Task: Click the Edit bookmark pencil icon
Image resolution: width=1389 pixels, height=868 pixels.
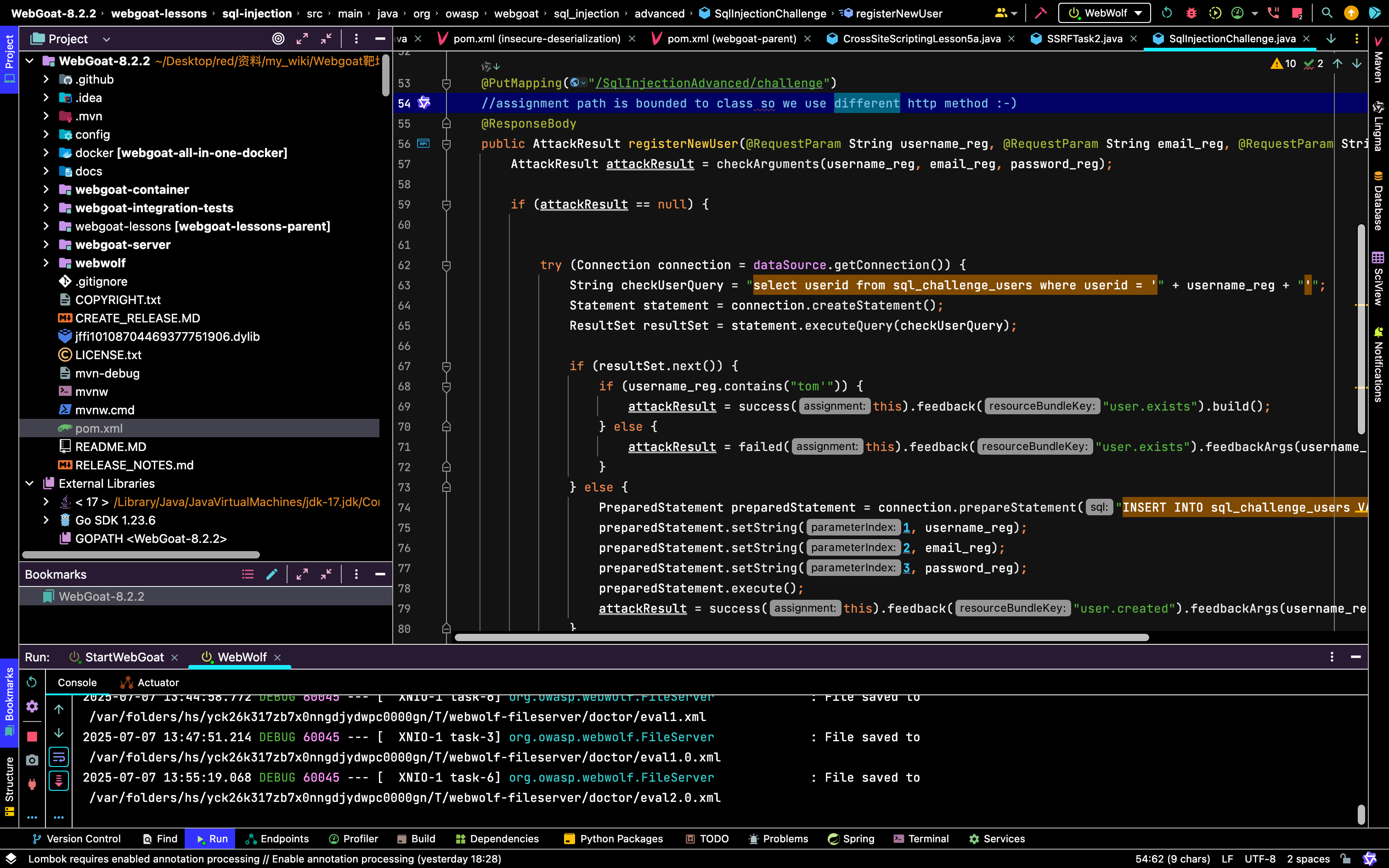Action: click(271, 574)
